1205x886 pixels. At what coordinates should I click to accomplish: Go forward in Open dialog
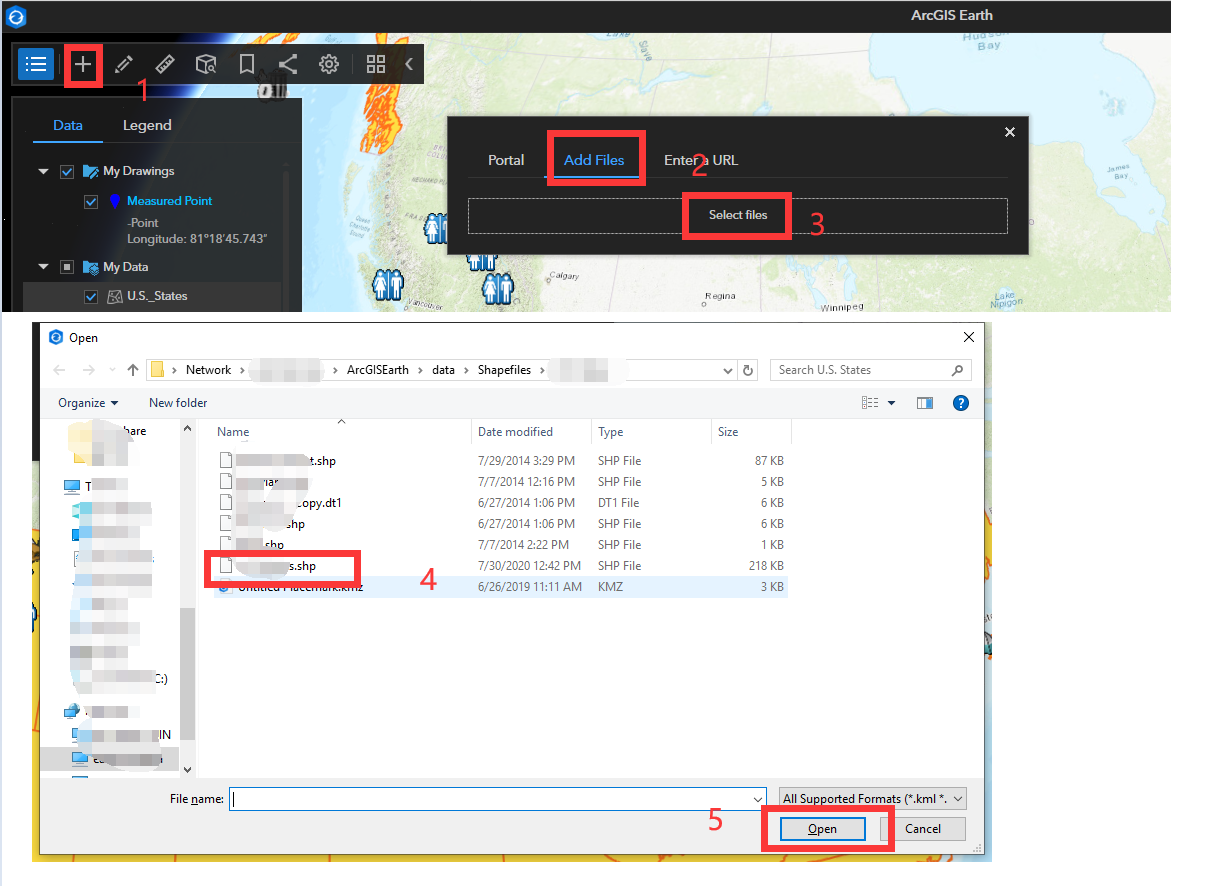click(x=89, y=370)
